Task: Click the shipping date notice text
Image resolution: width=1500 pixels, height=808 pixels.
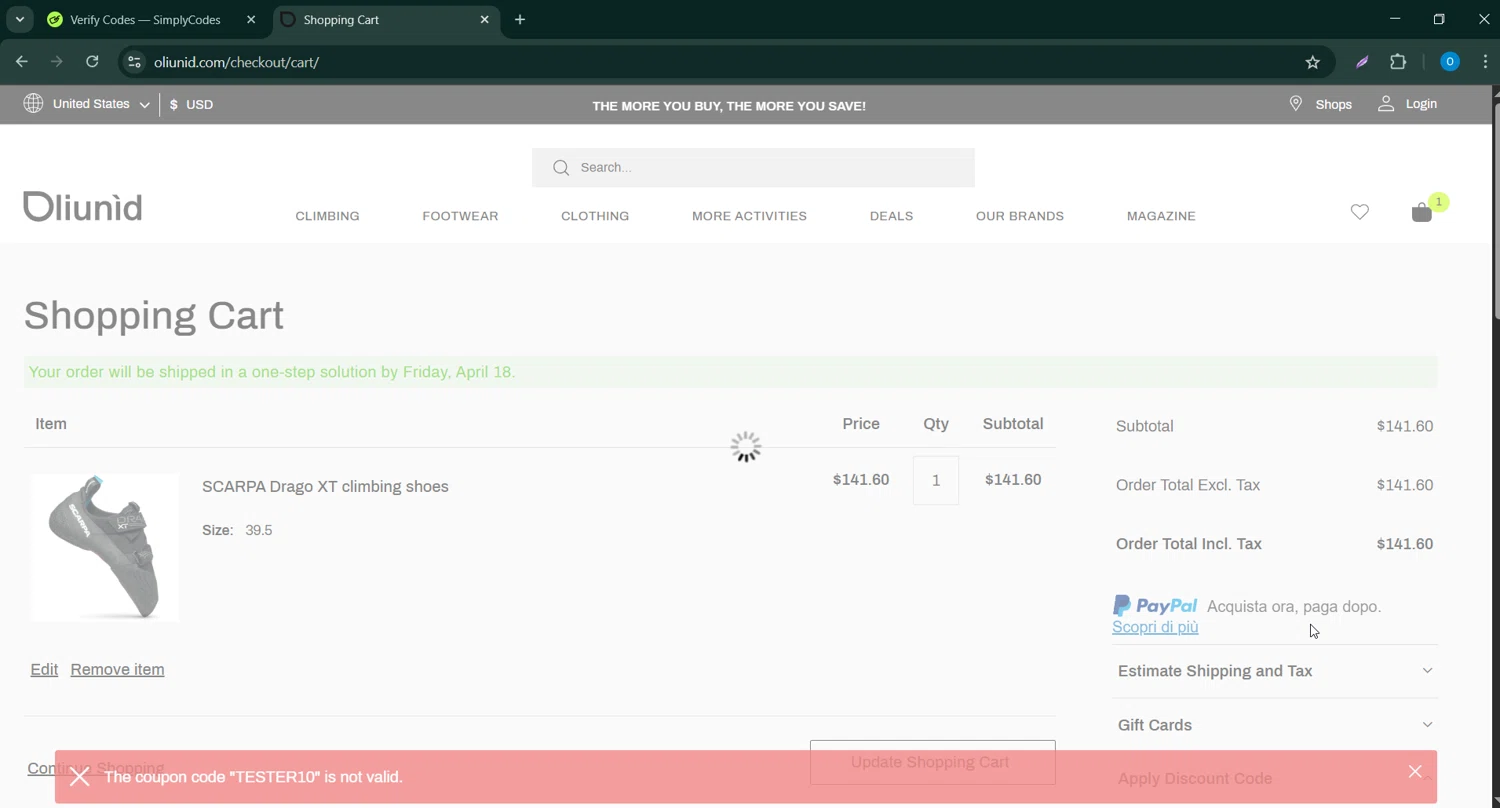Action: click(272, 372)
